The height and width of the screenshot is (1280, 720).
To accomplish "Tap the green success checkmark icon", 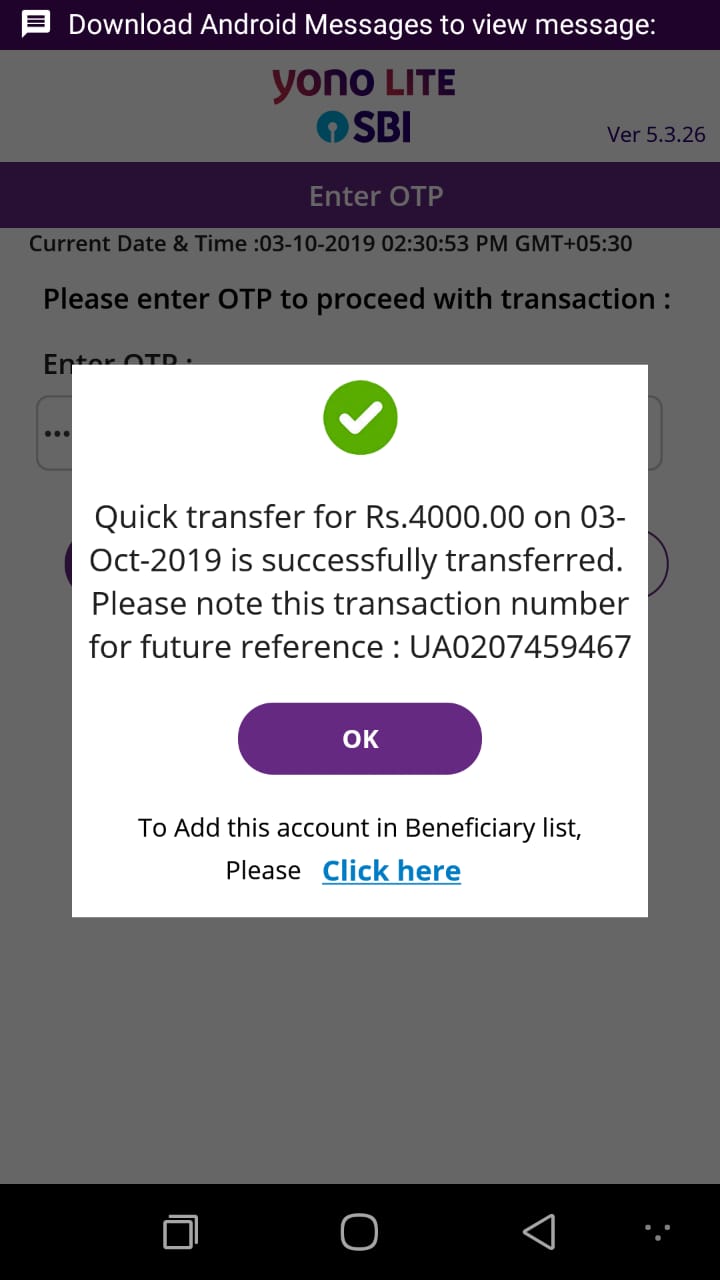I will click(360, 418).
